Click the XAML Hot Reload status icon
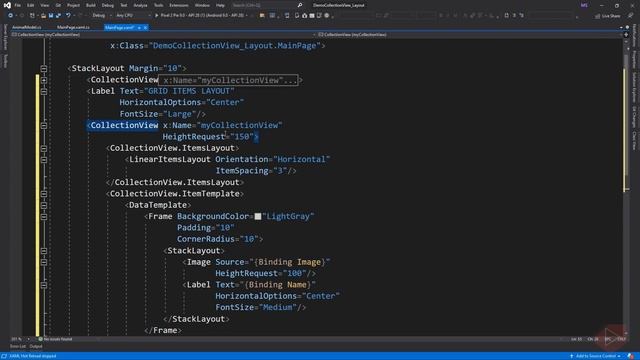 [4, 356]
